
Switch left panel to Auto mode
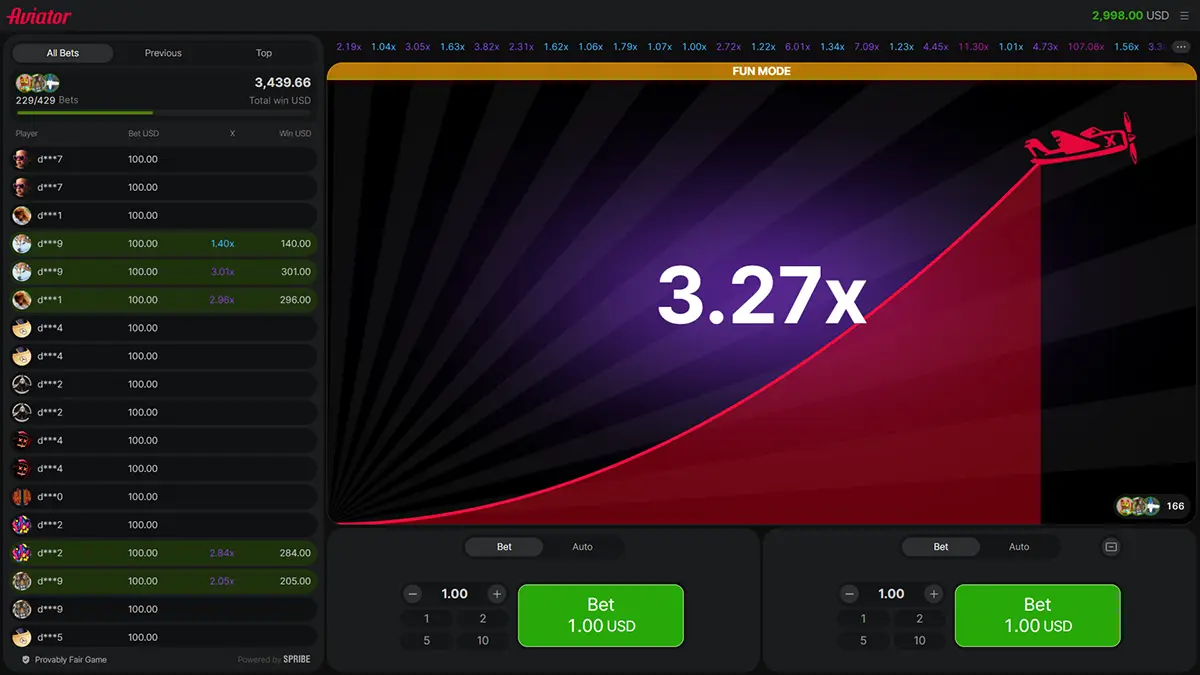pyautogui.click(x=582, y=547)
